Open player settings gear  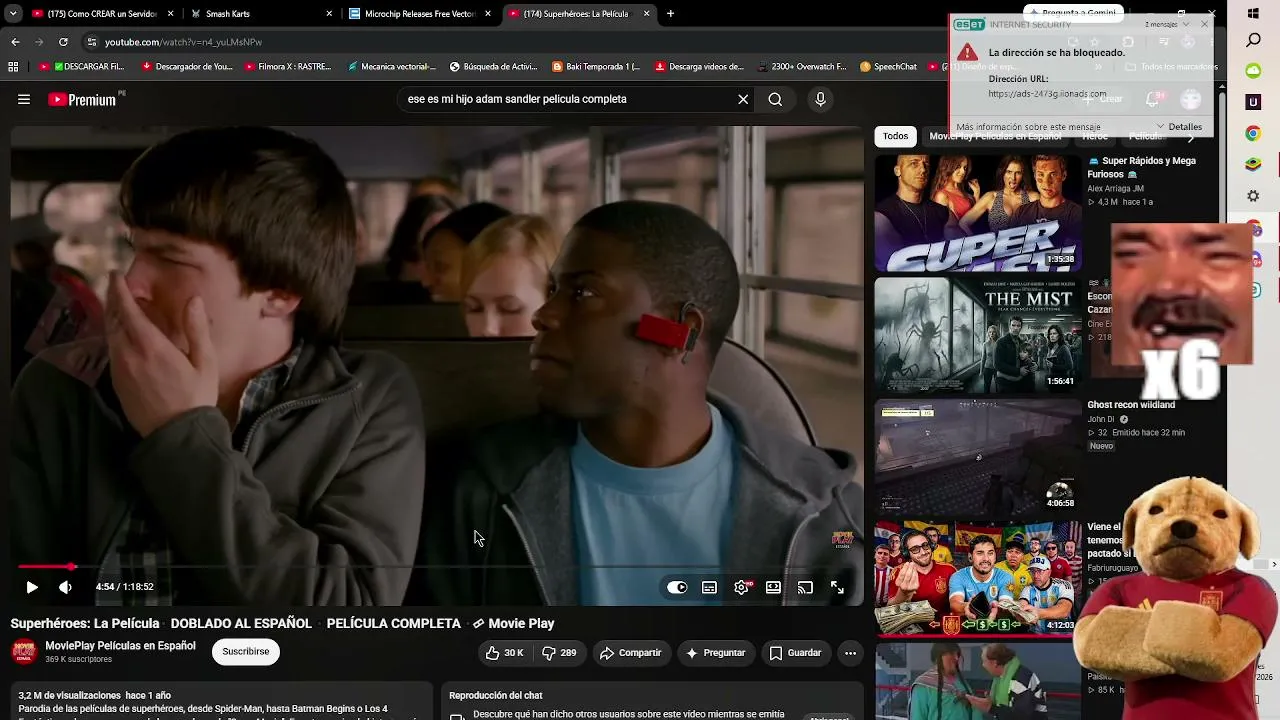pyautogui.click(x=741, y=587)
